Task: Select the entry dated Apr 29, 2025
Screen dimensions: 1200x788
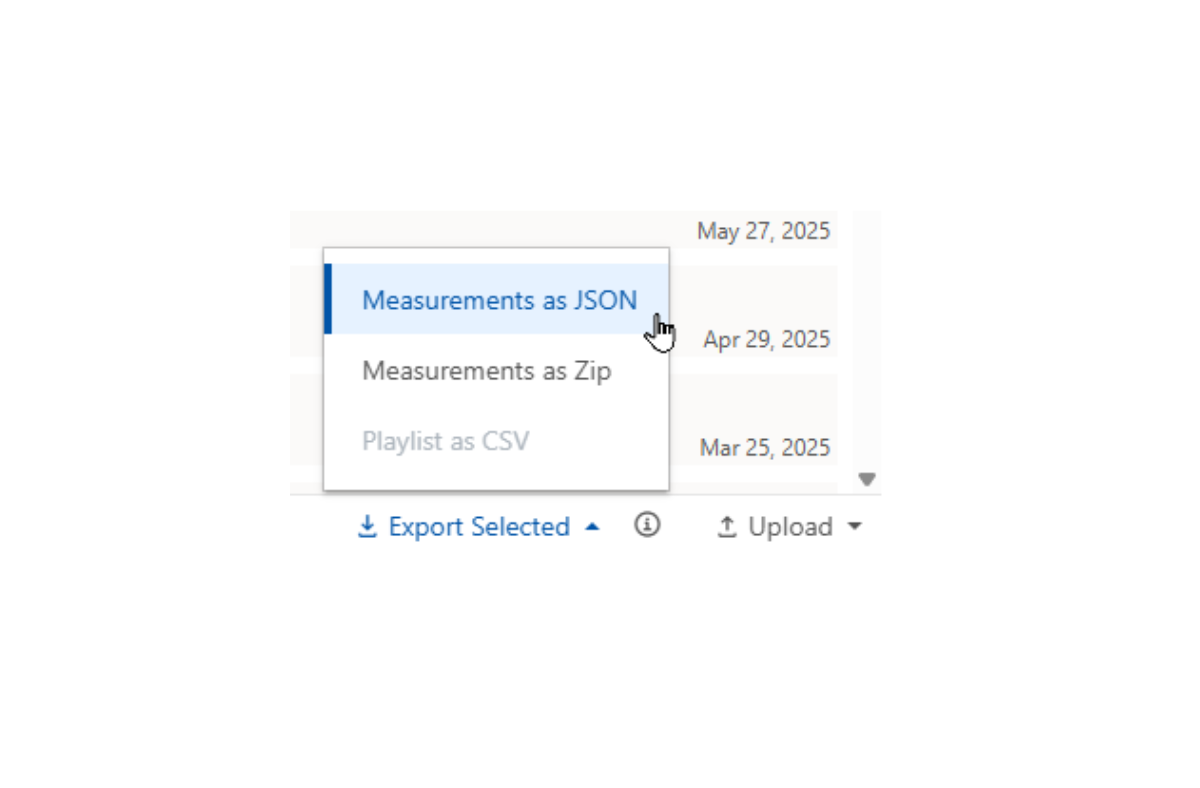Action: [766, 339]
